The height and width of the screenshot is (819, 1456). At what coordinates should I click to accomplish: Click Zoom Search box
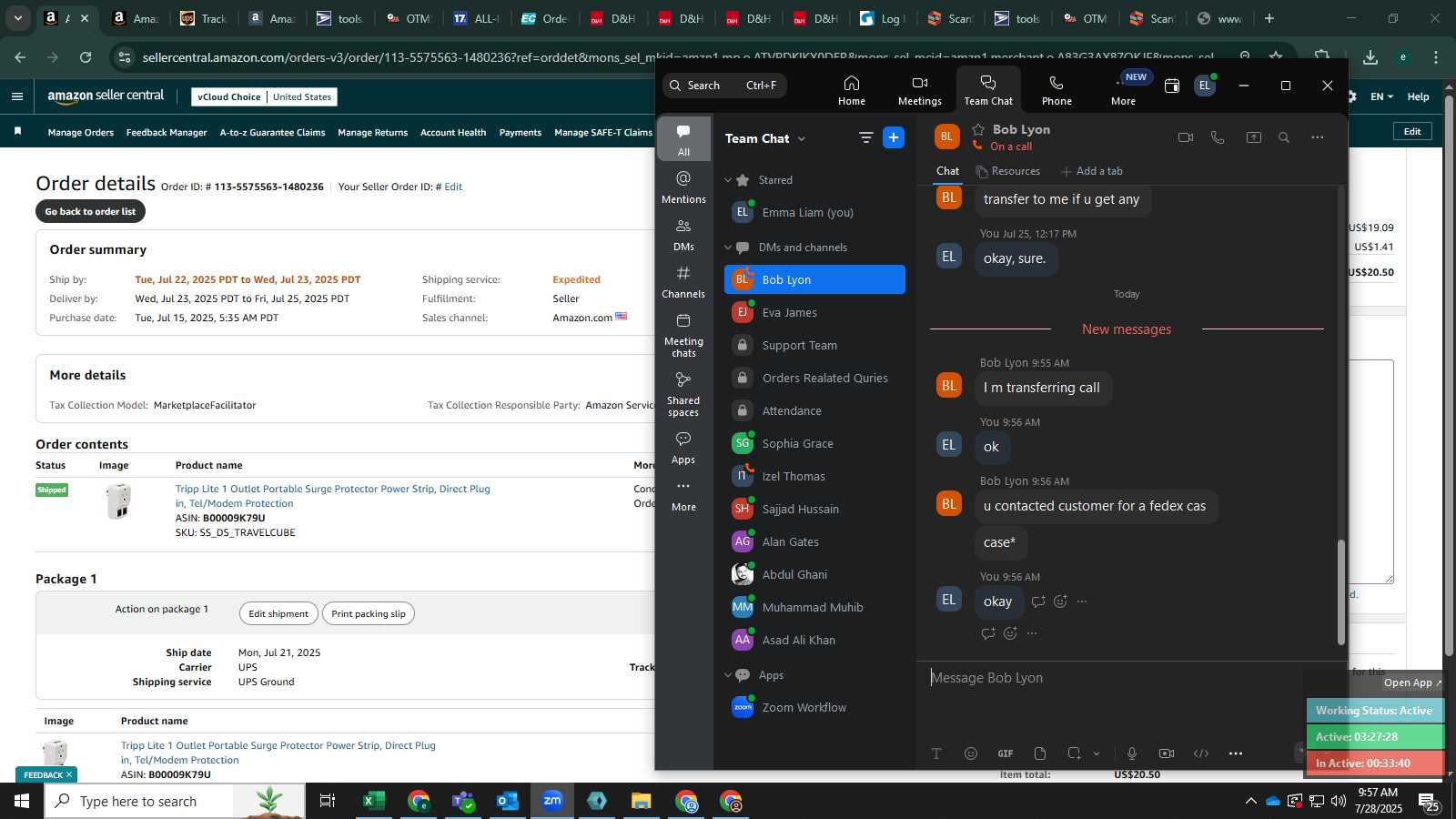click(724, 86)
